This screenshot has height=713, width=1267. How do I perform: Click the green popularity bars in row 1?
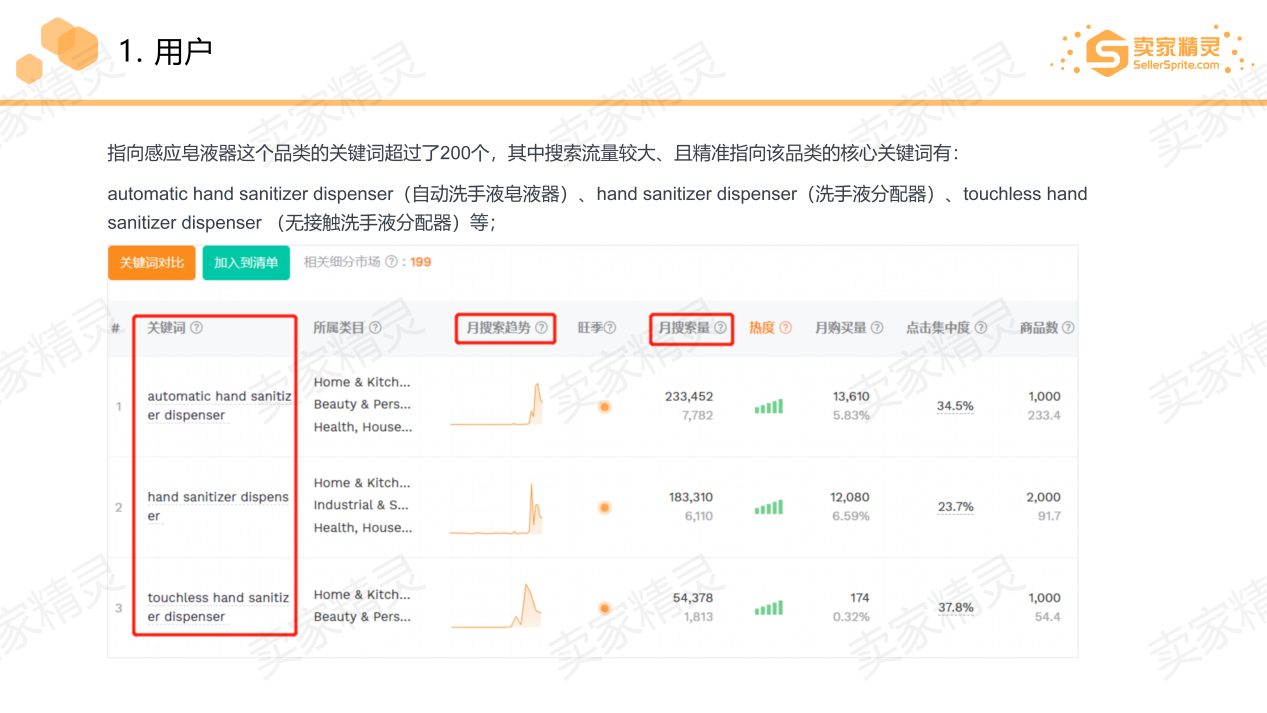point(768,406)
